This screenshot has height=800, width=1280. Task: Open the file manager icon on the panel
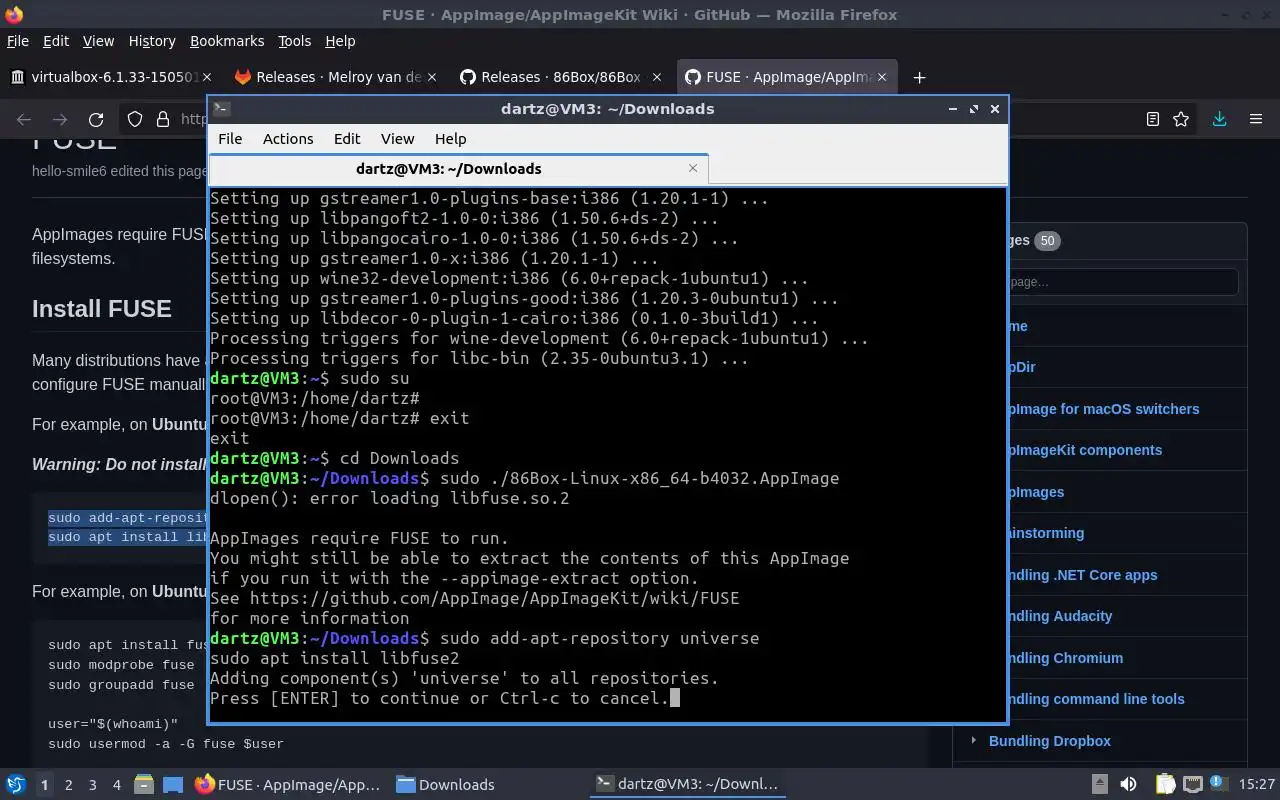(x=143, y=784)
